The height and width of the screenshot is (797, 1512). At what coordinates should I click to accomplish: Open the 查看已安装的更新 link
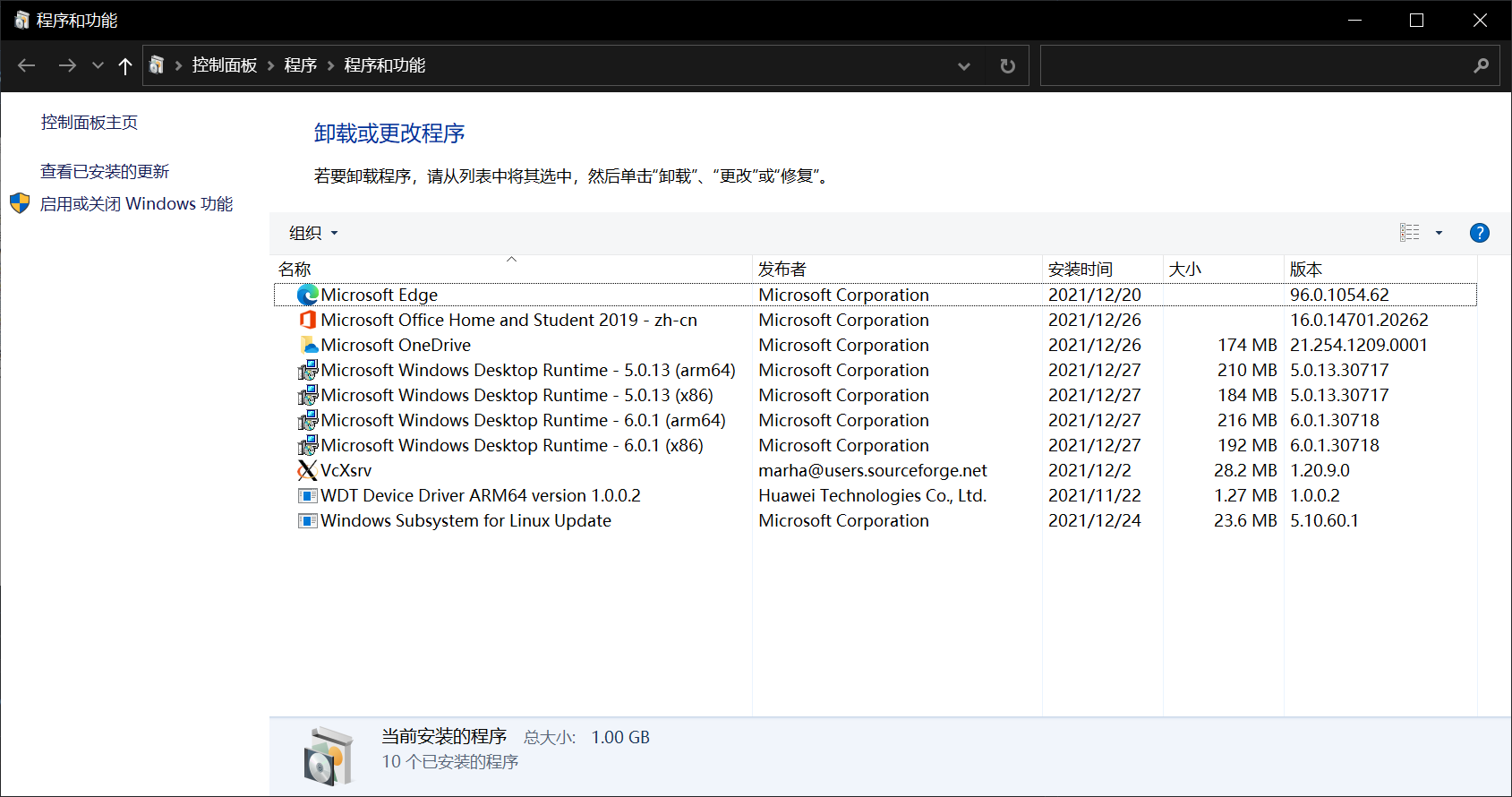105,171
